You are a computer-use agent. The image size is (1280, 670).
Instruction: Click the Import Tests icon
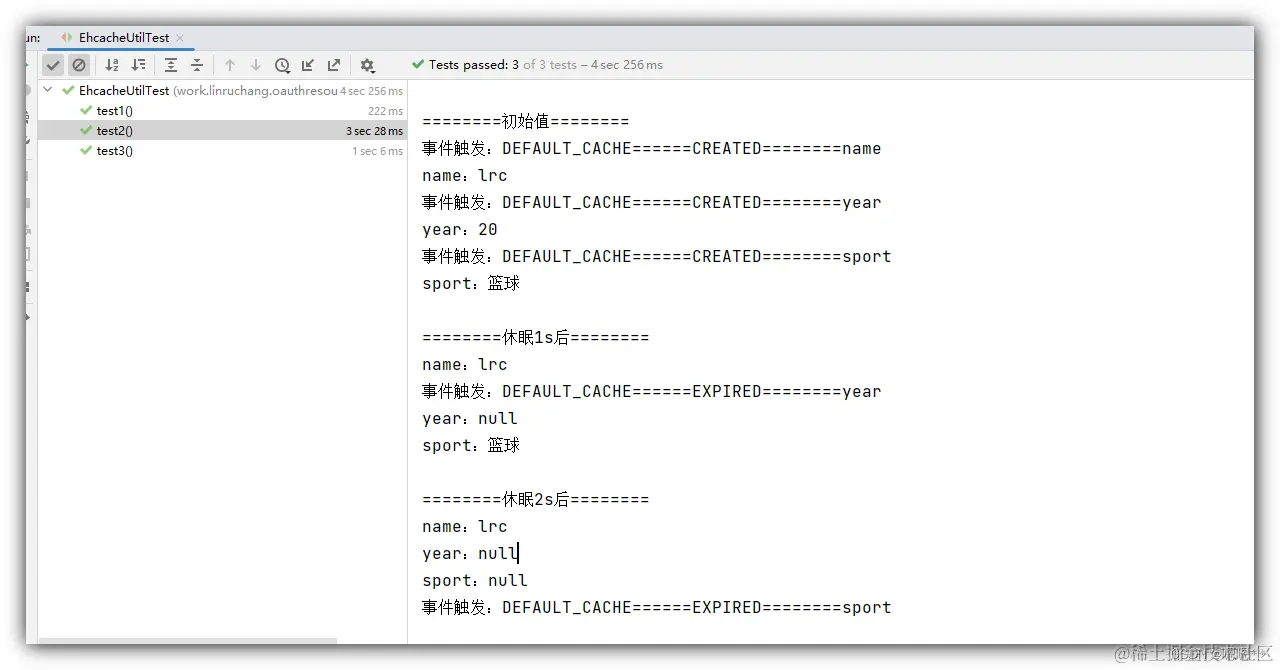(308, 65)
